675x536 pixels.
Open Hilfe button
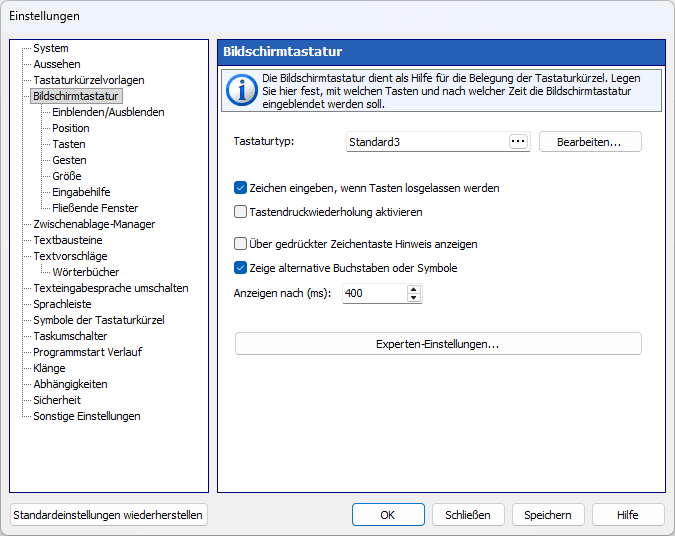click(x=628, y=514)
